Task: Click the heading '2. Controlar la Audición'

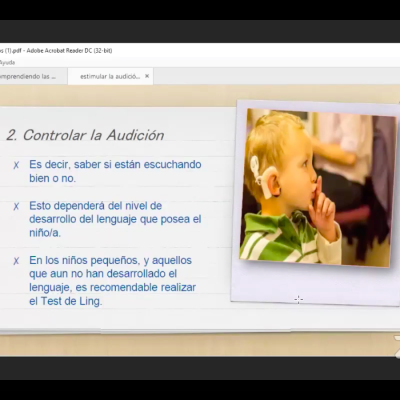Action: point(85,135)
